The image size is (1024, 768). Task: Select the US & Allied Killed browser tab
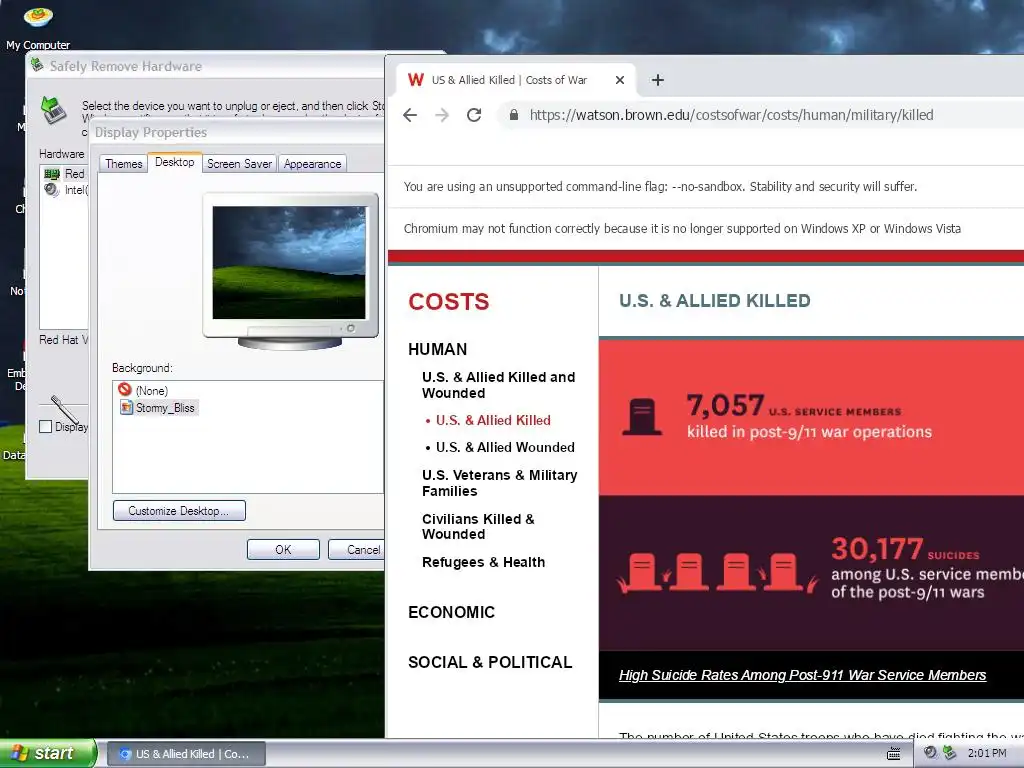click(515, 80)
